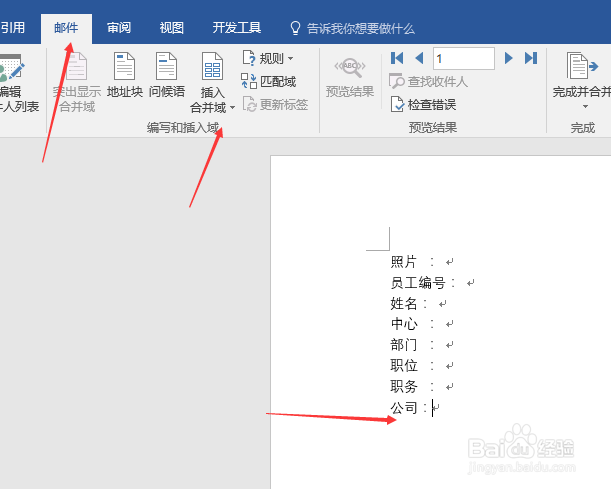Open the 邮件 ribbon tab
611x489 pixels.
66,28
